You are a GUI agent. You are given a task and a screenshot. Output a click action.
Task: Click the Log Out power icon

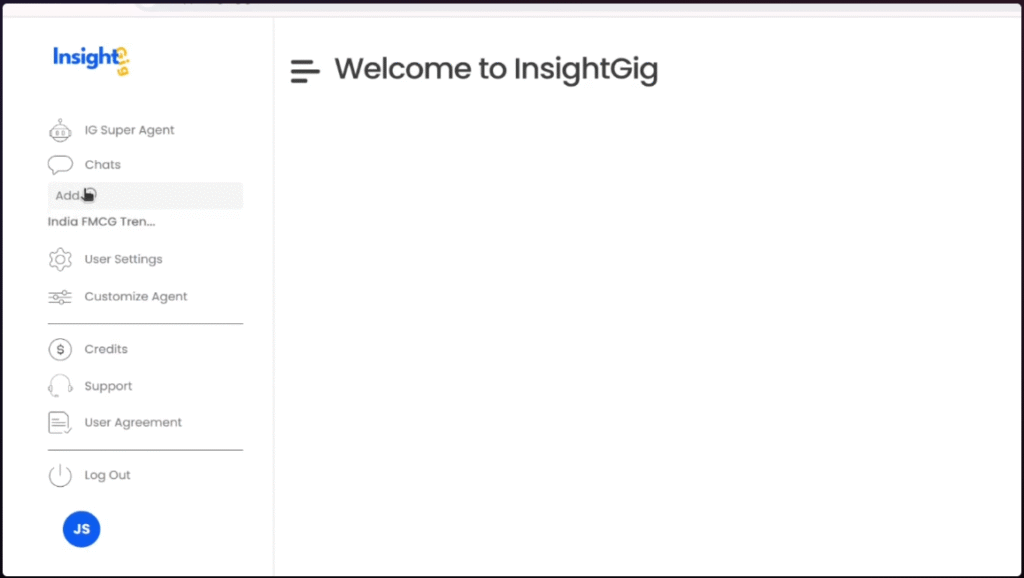(x=60, y=476)
